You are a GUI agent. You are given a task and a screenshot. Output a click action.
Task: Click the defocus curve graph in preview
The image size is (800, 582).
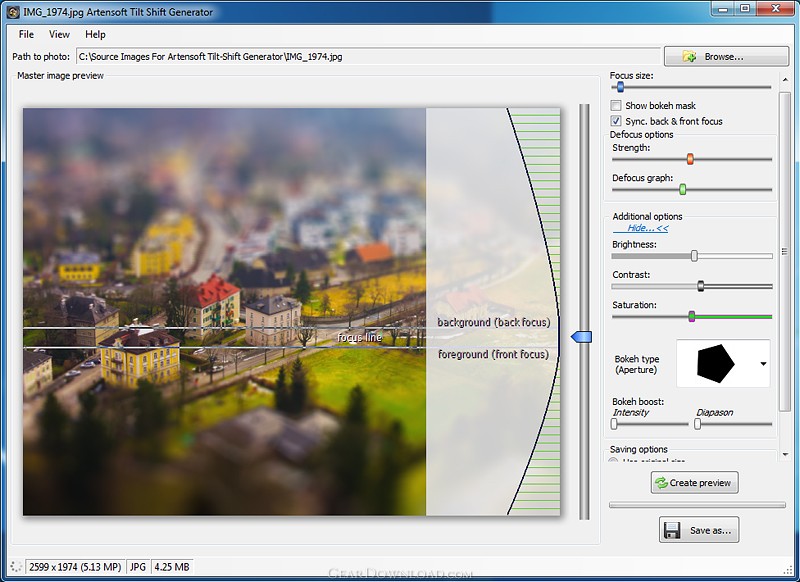pyautogui.click(x=534, y=311)
